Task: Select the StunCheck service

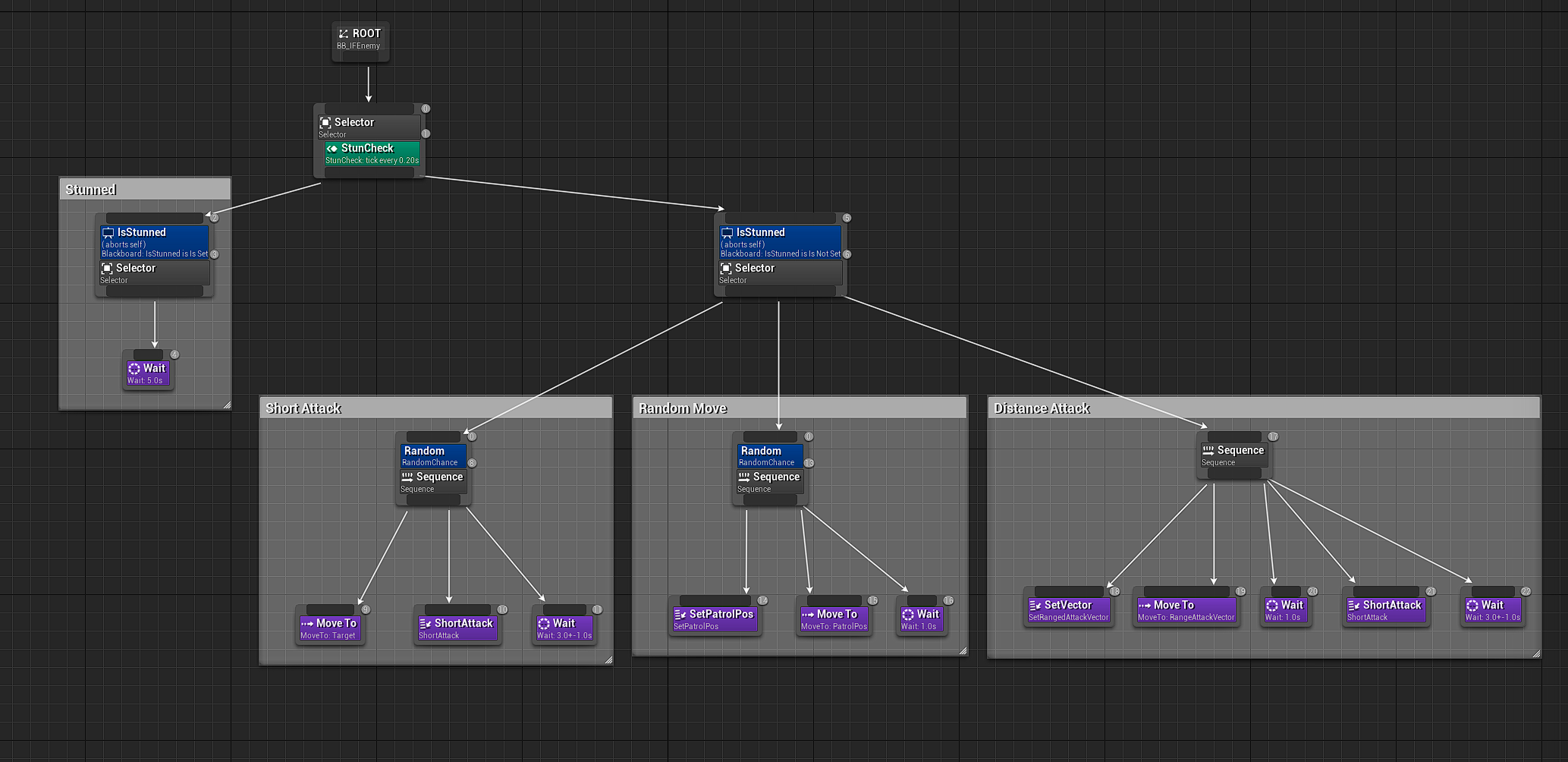Action: (x=372, y=153)
